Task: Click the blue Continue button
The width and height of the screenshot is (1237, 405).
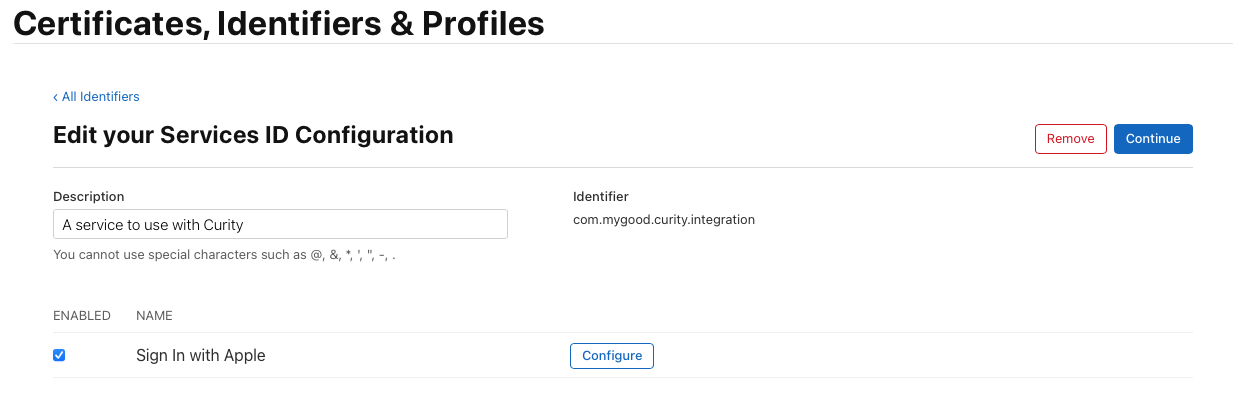Action: [x=1153, y=139]
